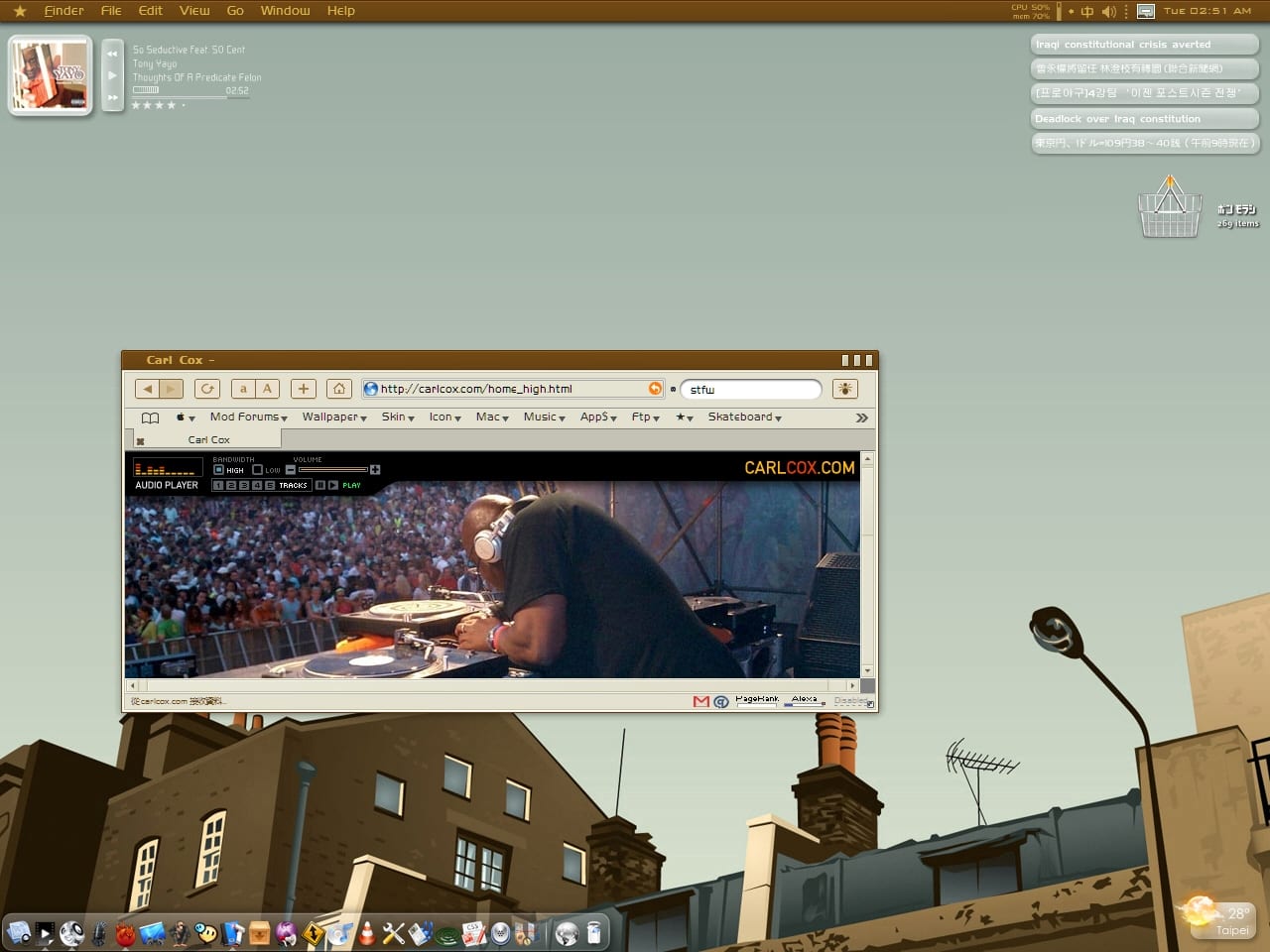This screenshot has height=952, width=1270.
Task: Show more bookmarks with double chevron
Action: [x=862, y=417]
